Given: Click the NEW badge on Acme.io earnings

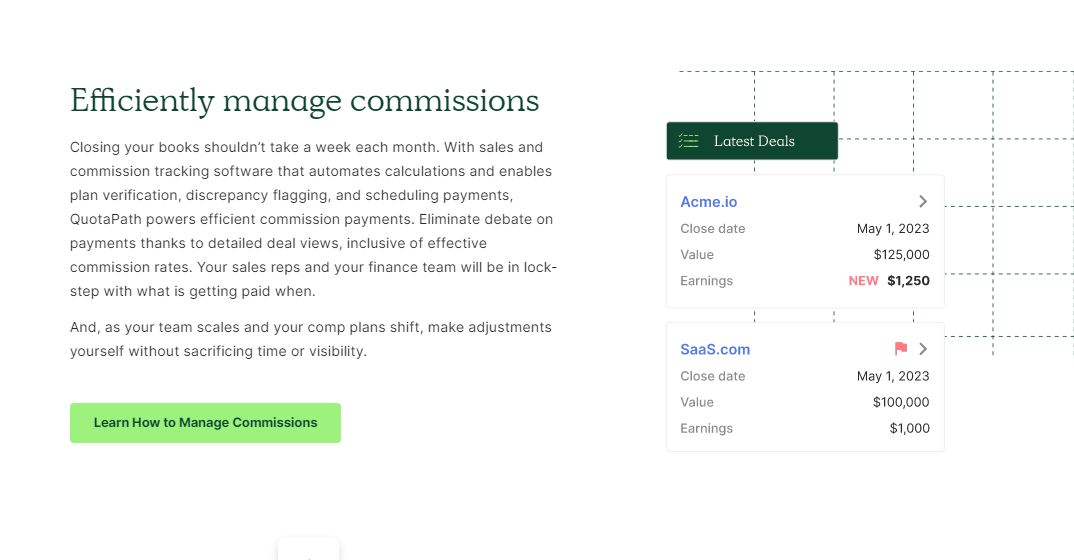Looking at the screenshot, I should click(863, 281).
